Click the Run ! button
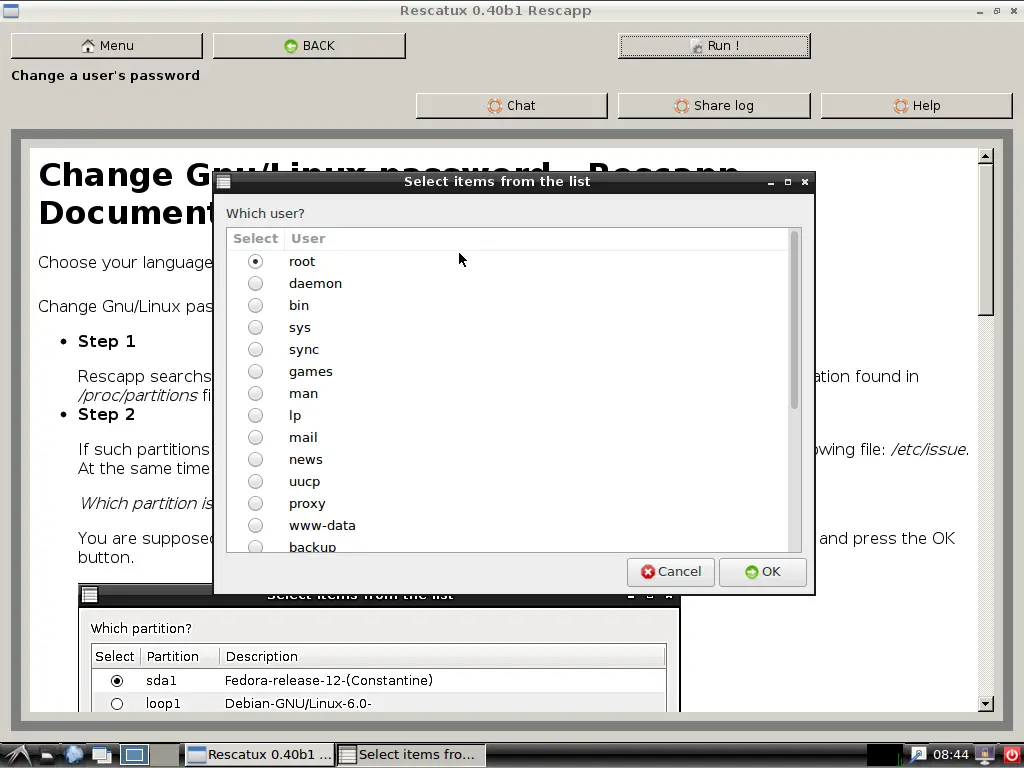The width and height of the screenshot is (1024, 768). [x=714, y=46]
